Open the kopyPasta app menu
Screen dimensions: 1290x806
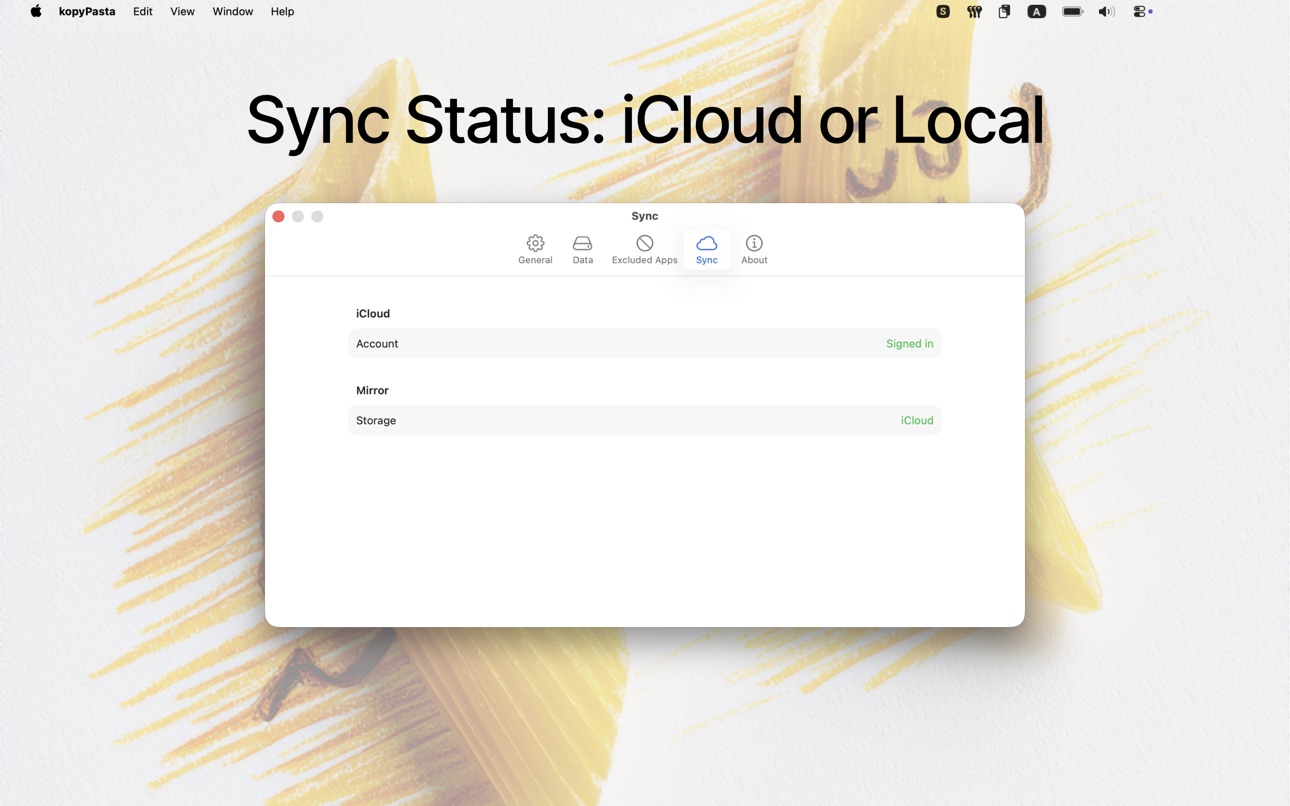(x=87, y=12)
